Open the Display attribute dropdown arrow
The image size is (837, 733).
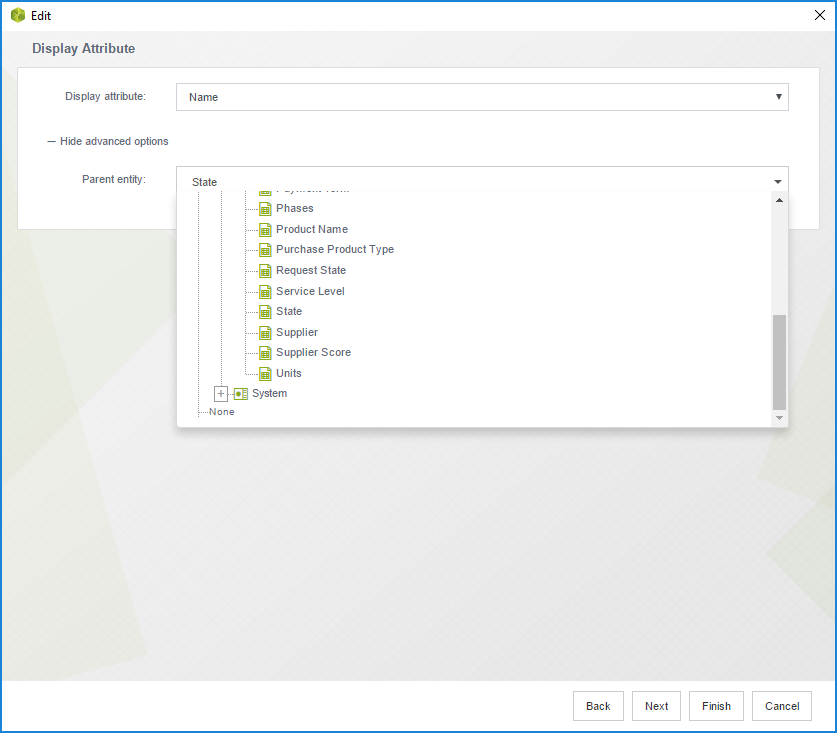tap(778, 97)
